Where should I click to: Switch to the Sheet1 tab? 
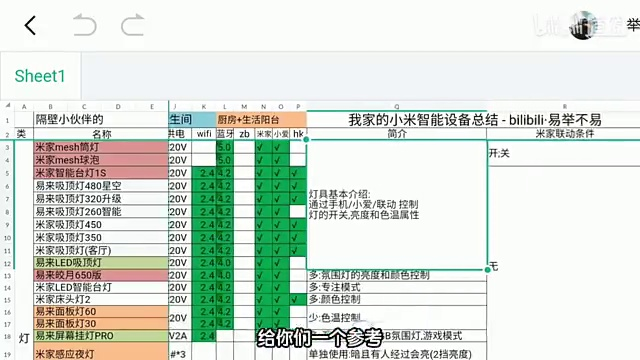[40, 76]
